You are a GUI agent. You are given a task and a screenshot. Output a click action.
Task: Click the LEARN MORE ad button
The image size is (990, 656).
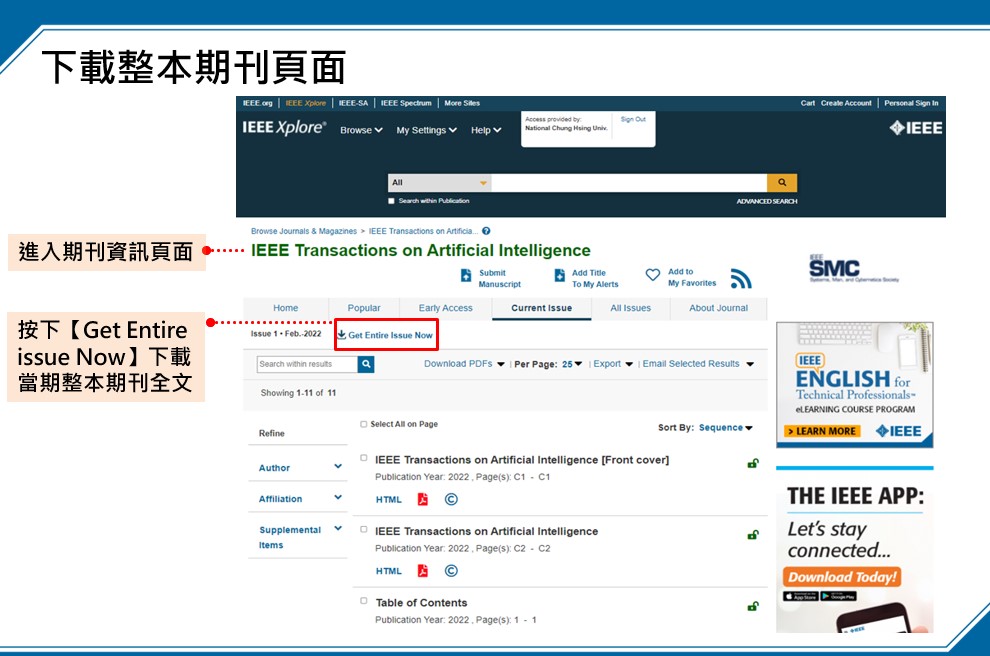tap(821, 431)
